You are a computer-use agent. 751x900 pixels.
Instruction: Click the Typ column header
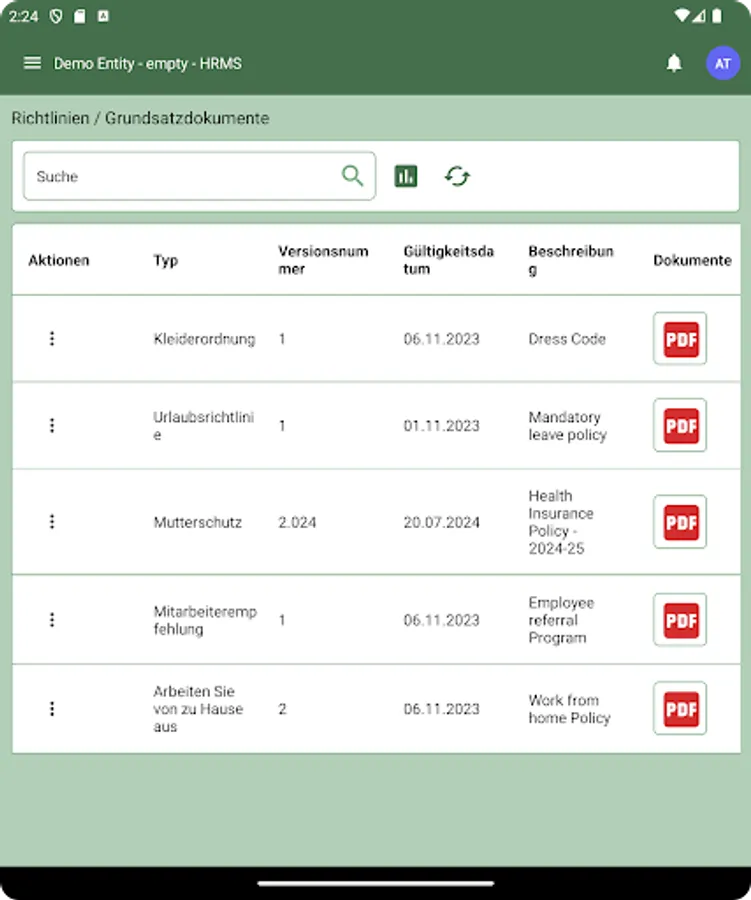pyautogui.click(x=165, y=260)
